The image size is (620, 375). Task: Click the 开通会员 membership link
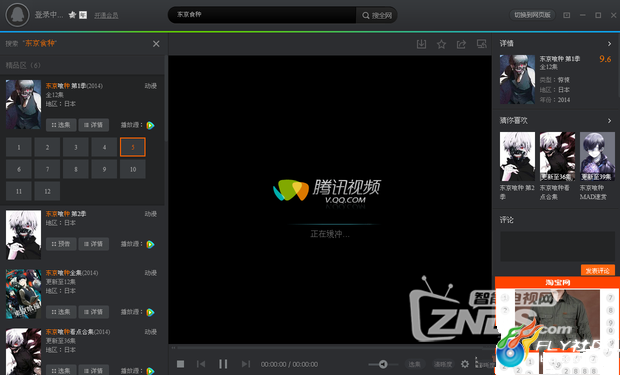[106, 15]
